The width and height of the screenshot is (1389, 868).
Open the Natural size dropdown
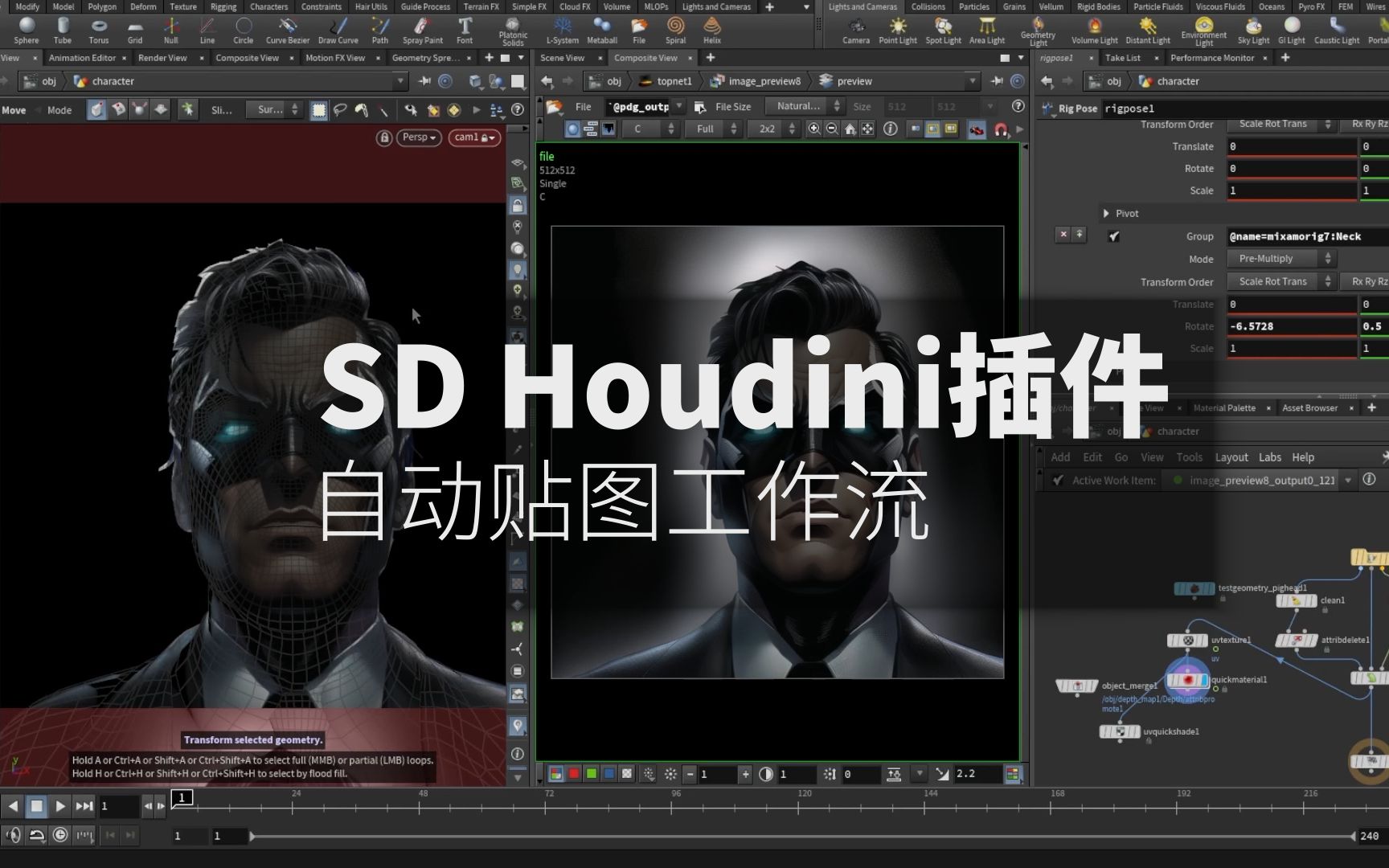[x=804, y=106]
